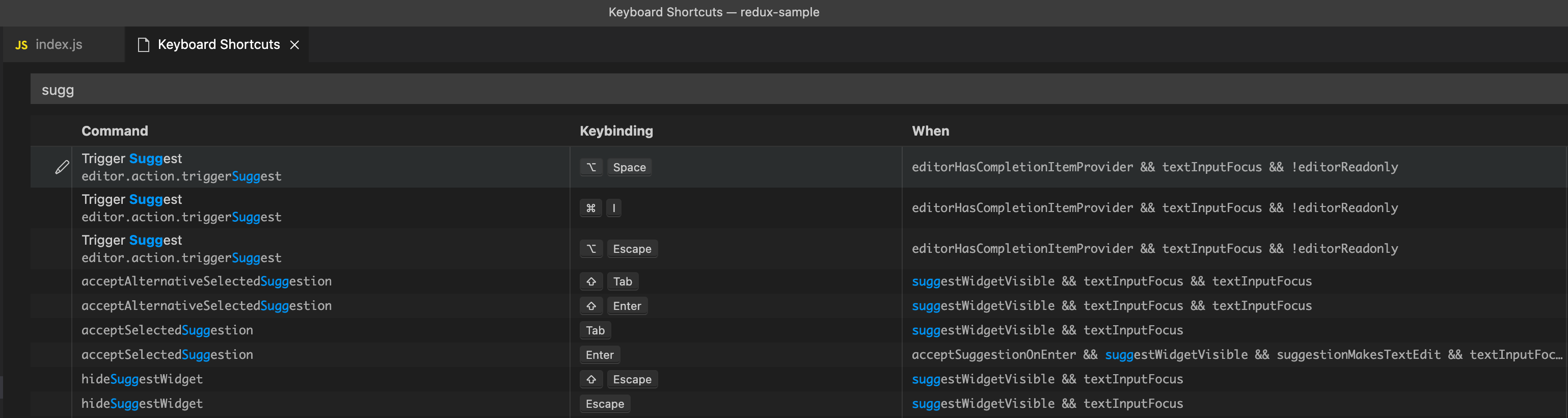The image size is (1568, 418).
Task: Select the Keyboard Shortcuts tab
Action: (219, 44)
